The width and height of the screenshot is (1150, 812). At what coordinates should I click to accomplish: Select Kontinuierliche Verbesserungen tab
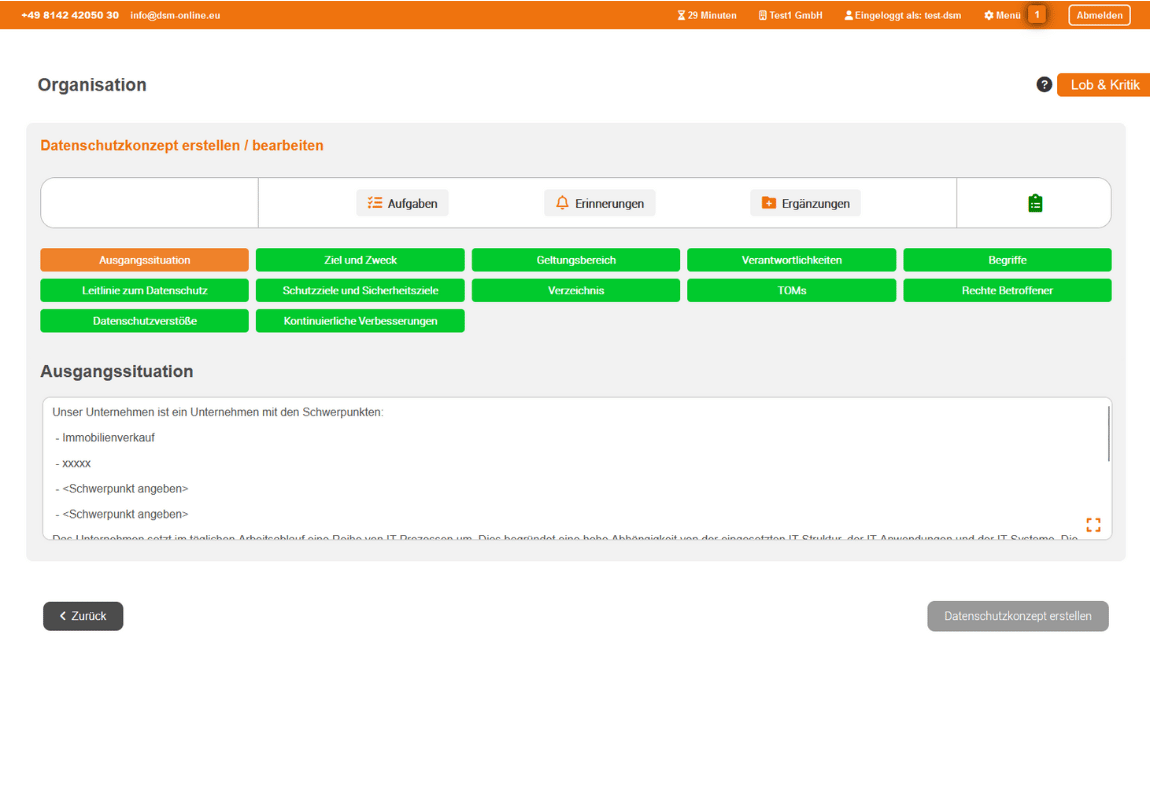click(x=360, y=321)
